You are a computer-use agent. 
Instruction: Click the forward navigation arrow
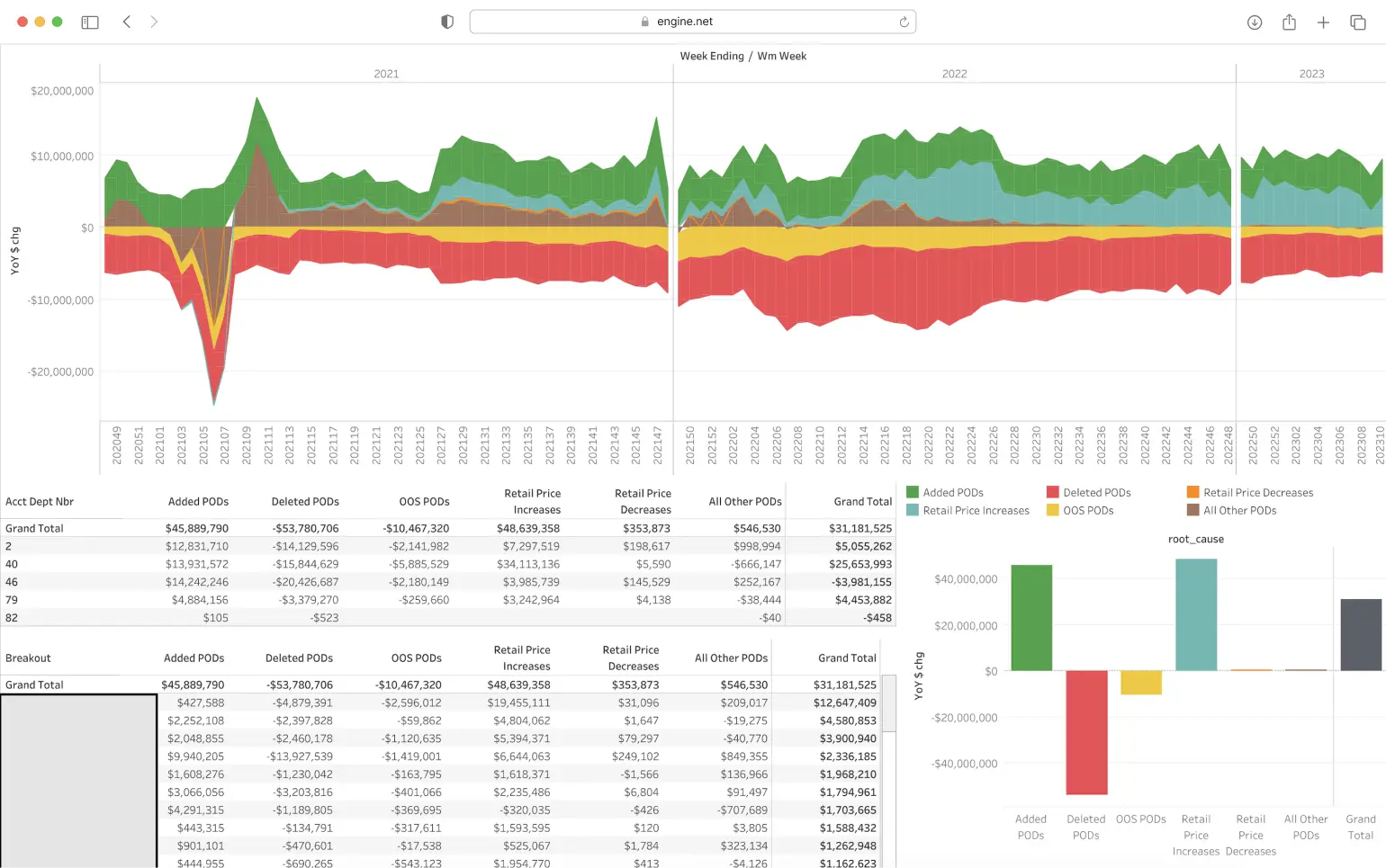pyautogui.click(x=154, y=22)
